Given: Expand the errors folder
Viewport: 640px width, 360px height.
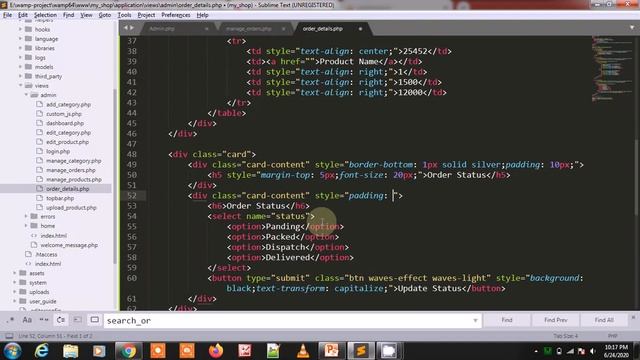Looking at the screenshot, I should tap(27, 216).
